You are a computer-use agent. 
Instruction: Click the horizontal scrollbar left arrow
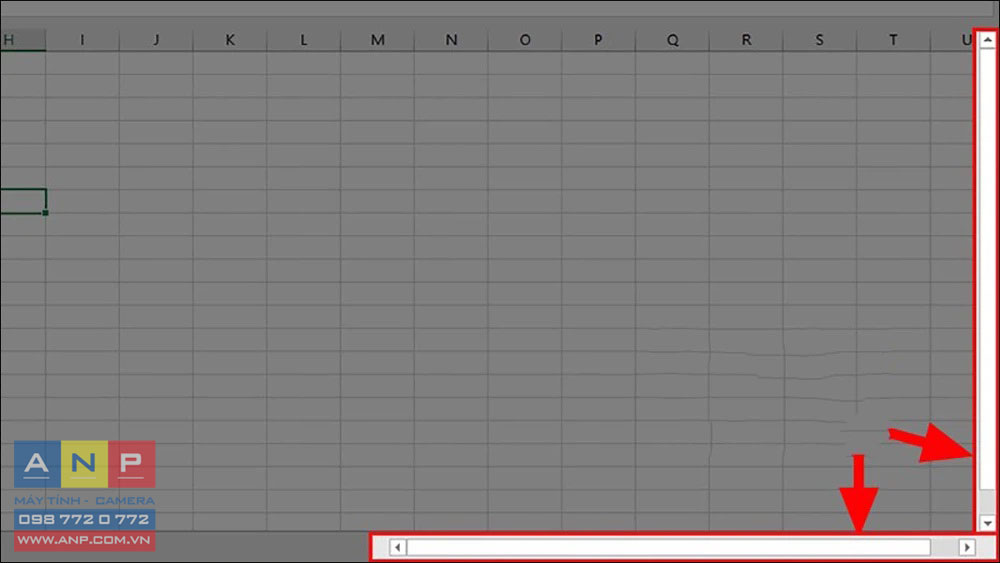397,547
